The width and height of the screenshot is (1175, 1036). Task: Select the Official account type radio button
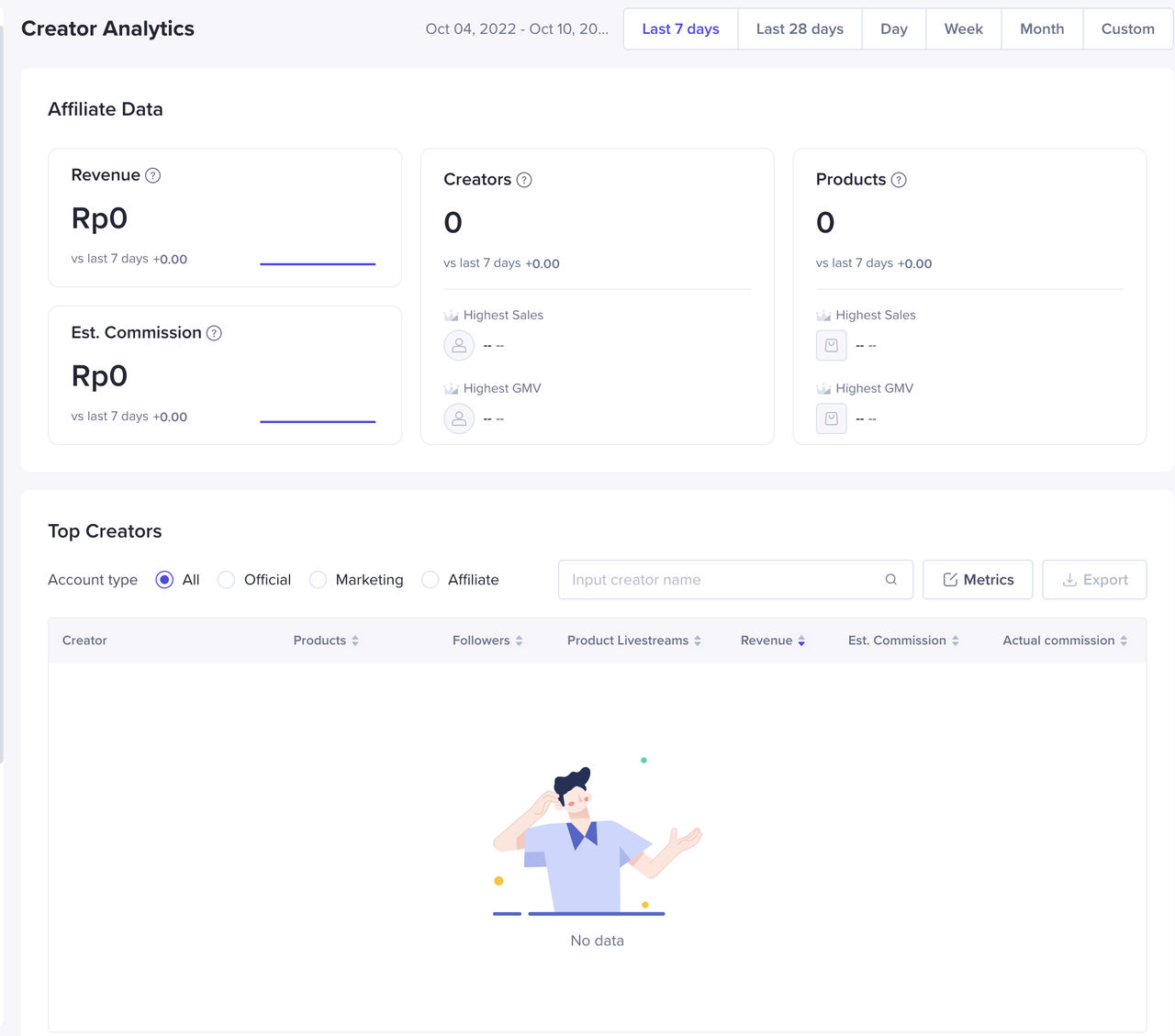[x=227, y=580]
